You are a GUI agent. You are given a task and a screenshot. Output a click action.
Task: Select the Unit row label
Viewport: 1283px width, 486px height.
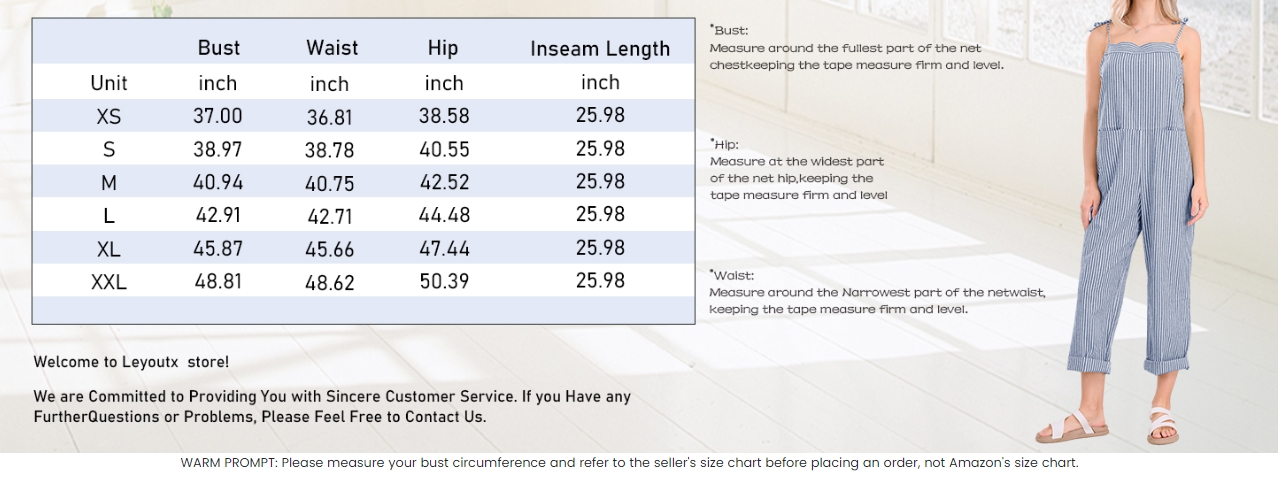[109, 83]
